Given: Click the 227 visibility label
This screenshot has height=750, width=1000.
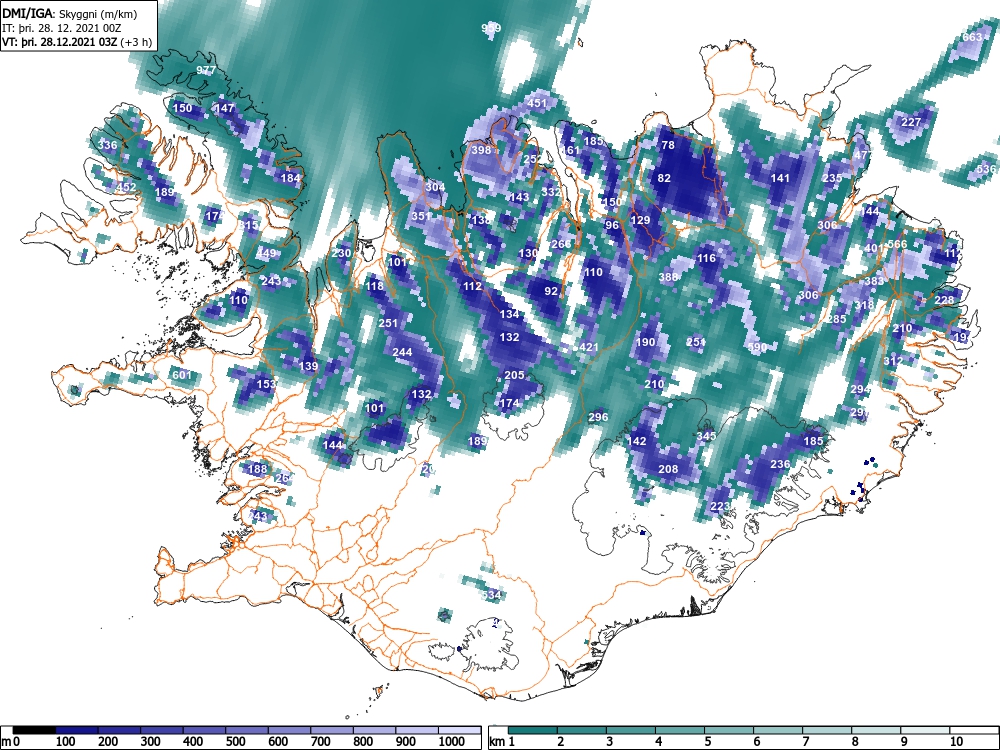Looking at the screenshot, I should coord(911,122).
